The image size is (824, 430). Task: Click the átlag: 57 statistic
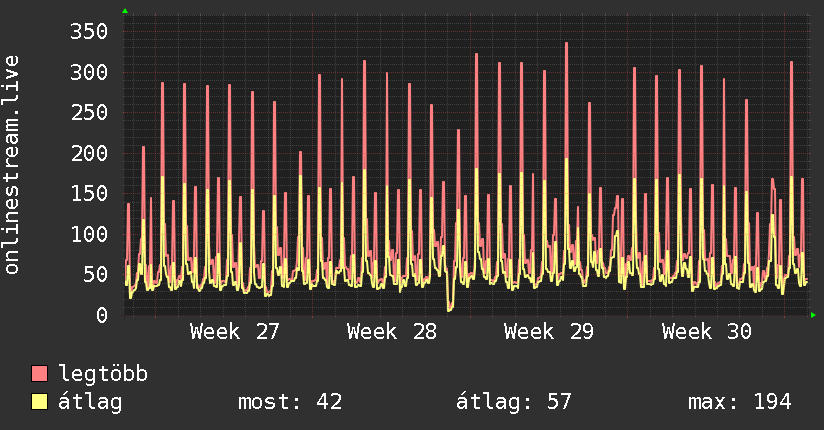pos(513,402)
